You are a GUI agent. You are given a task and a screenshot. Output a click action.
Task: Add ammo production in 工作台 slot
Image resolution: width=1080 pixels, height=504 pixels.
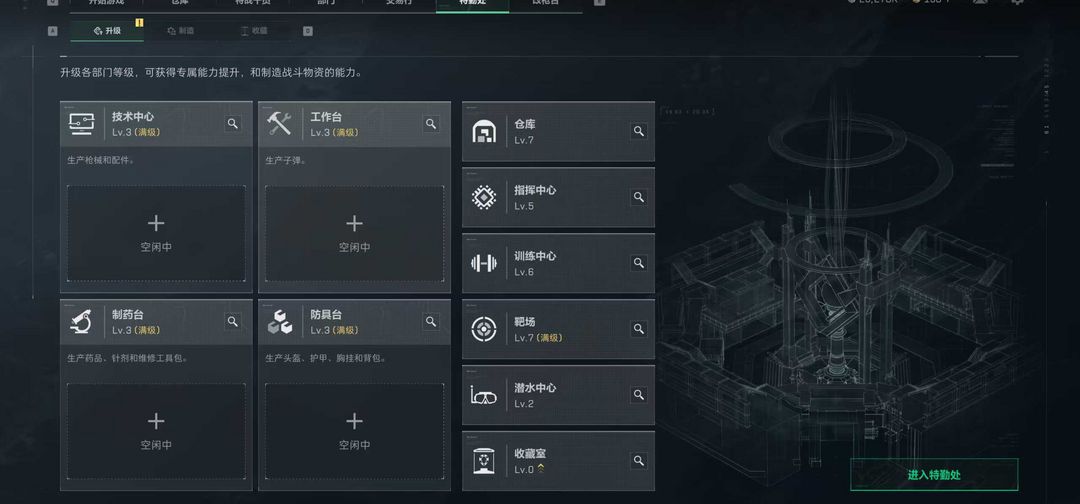tap(355, 233)
